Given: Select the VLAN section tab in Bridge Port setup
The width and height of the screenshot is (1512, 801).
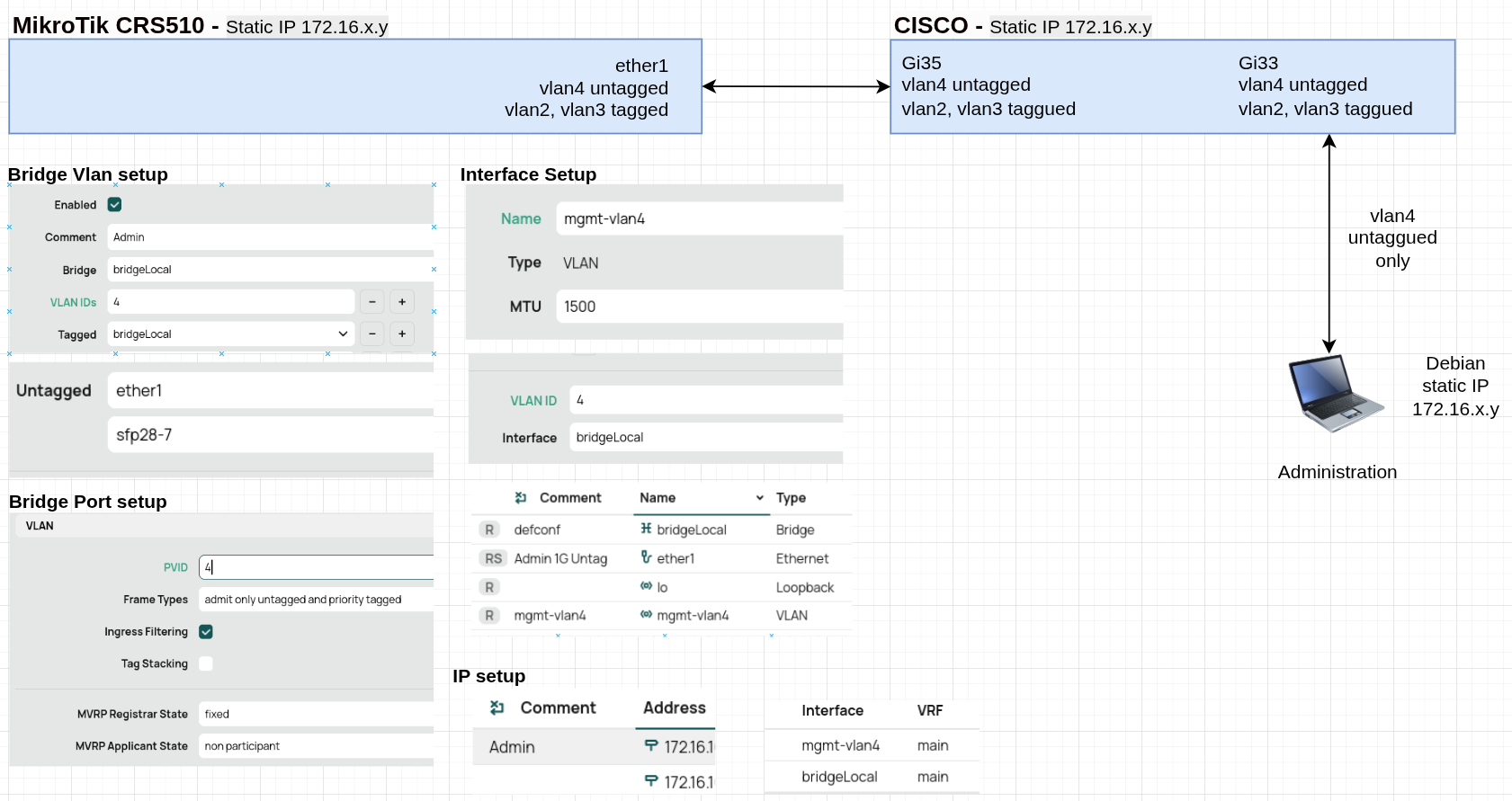Looking at the screenshot, I should (x=40, y=526).
